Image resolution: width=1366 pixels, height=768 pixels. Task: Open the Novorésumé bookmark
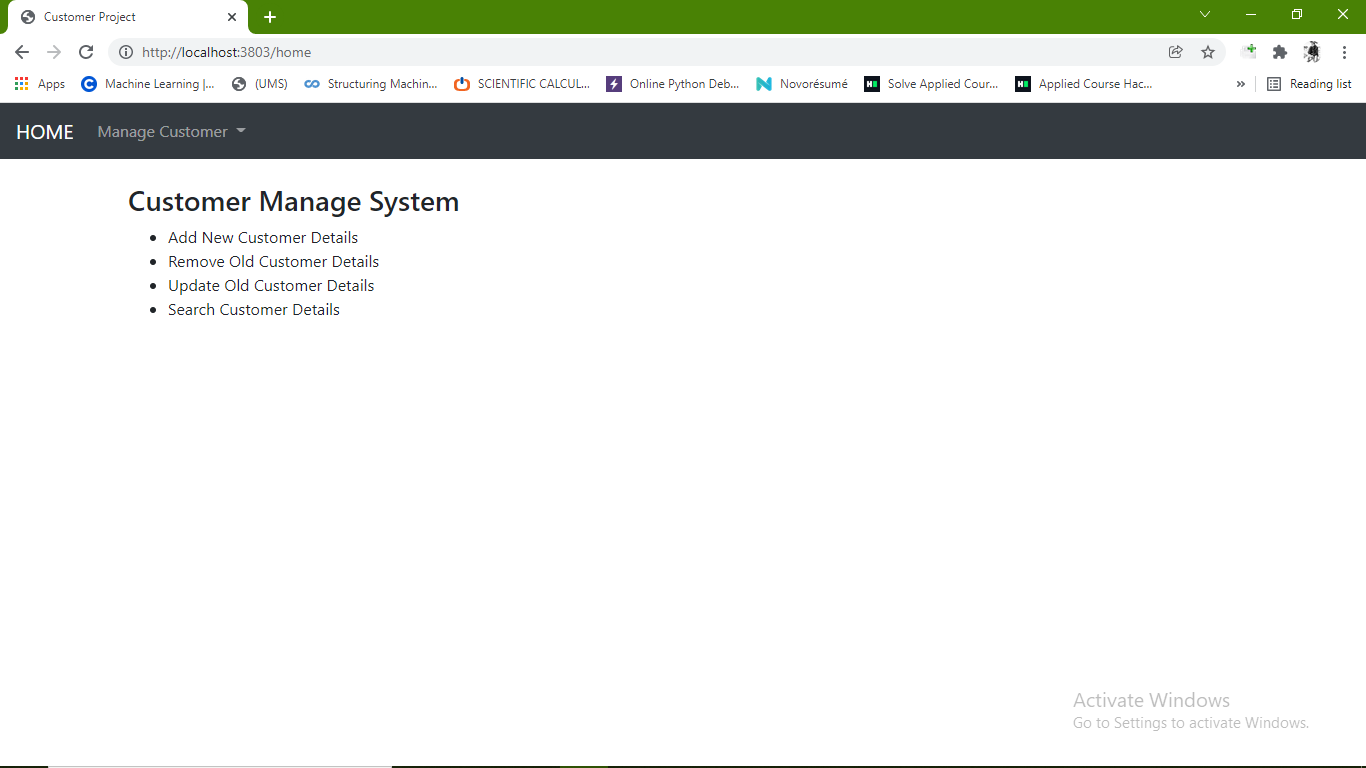(x=801, y=84)
